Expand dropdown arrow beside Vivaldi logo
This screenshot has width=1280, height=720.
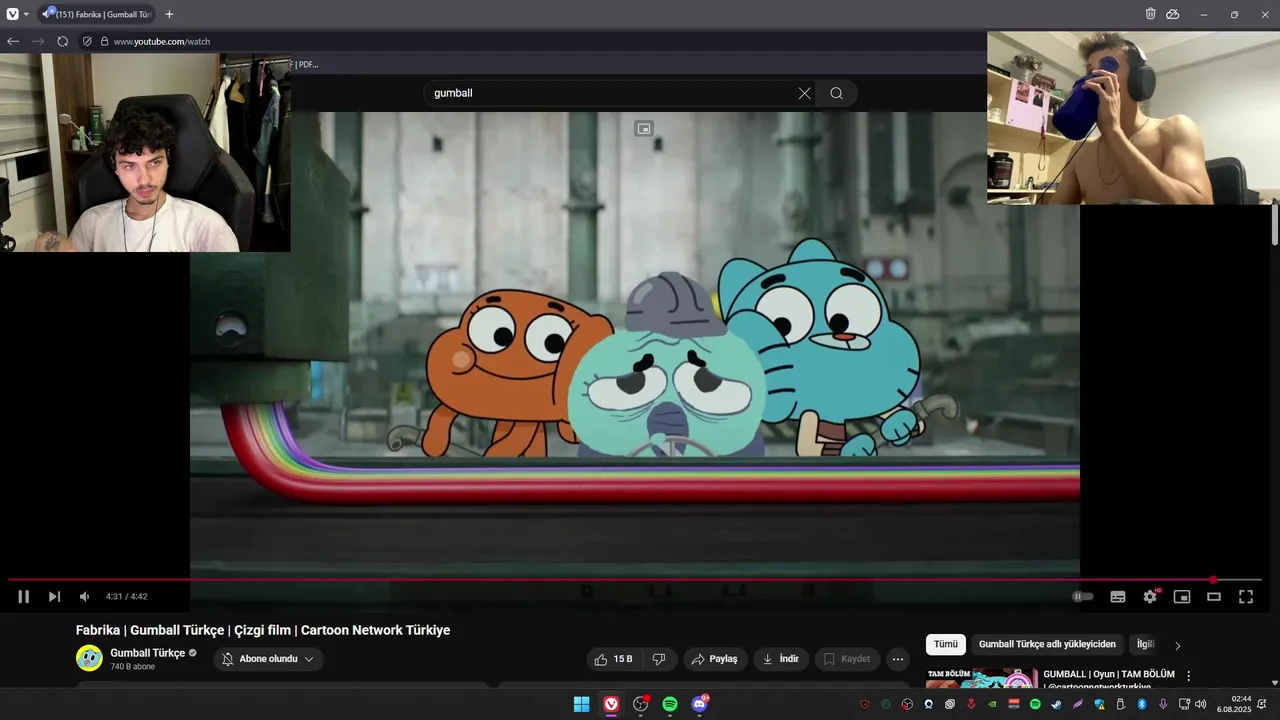[x=26, y=15]
